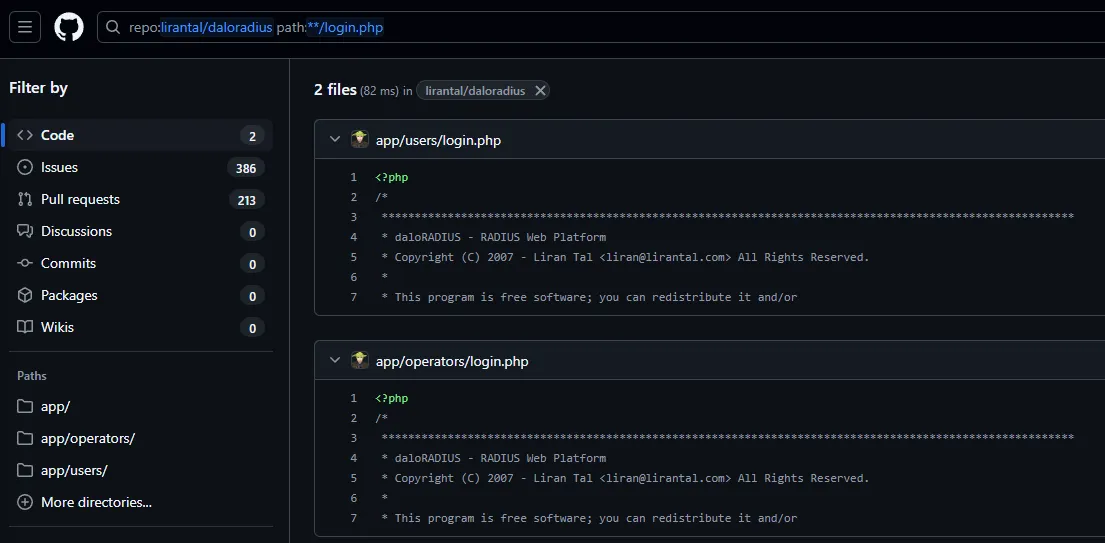This screenshot has height=543, width=1105.
Task: Click the Issues count badge 386
Action: coord(246,168)
